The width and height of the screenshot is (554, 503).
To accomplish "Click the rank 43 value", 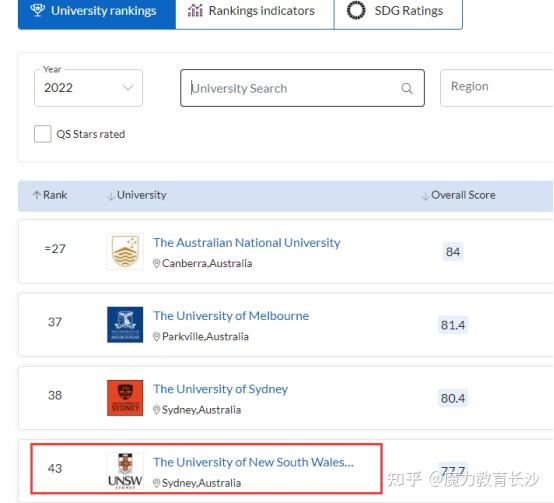I will click(55, 468).
